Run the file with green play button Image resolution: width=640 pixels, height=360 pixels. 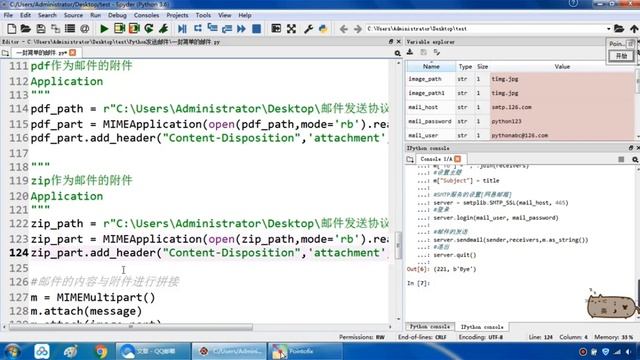click(104, 29)
